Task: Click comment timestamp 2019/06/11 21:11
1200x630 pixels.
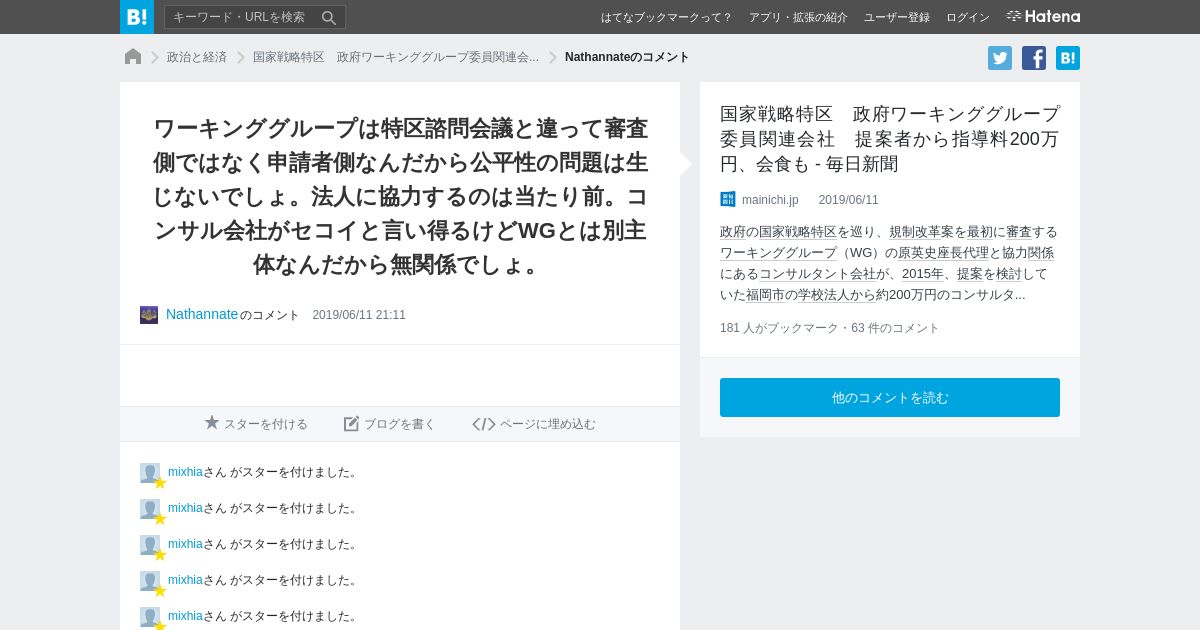Action: [x=359, y=315]
